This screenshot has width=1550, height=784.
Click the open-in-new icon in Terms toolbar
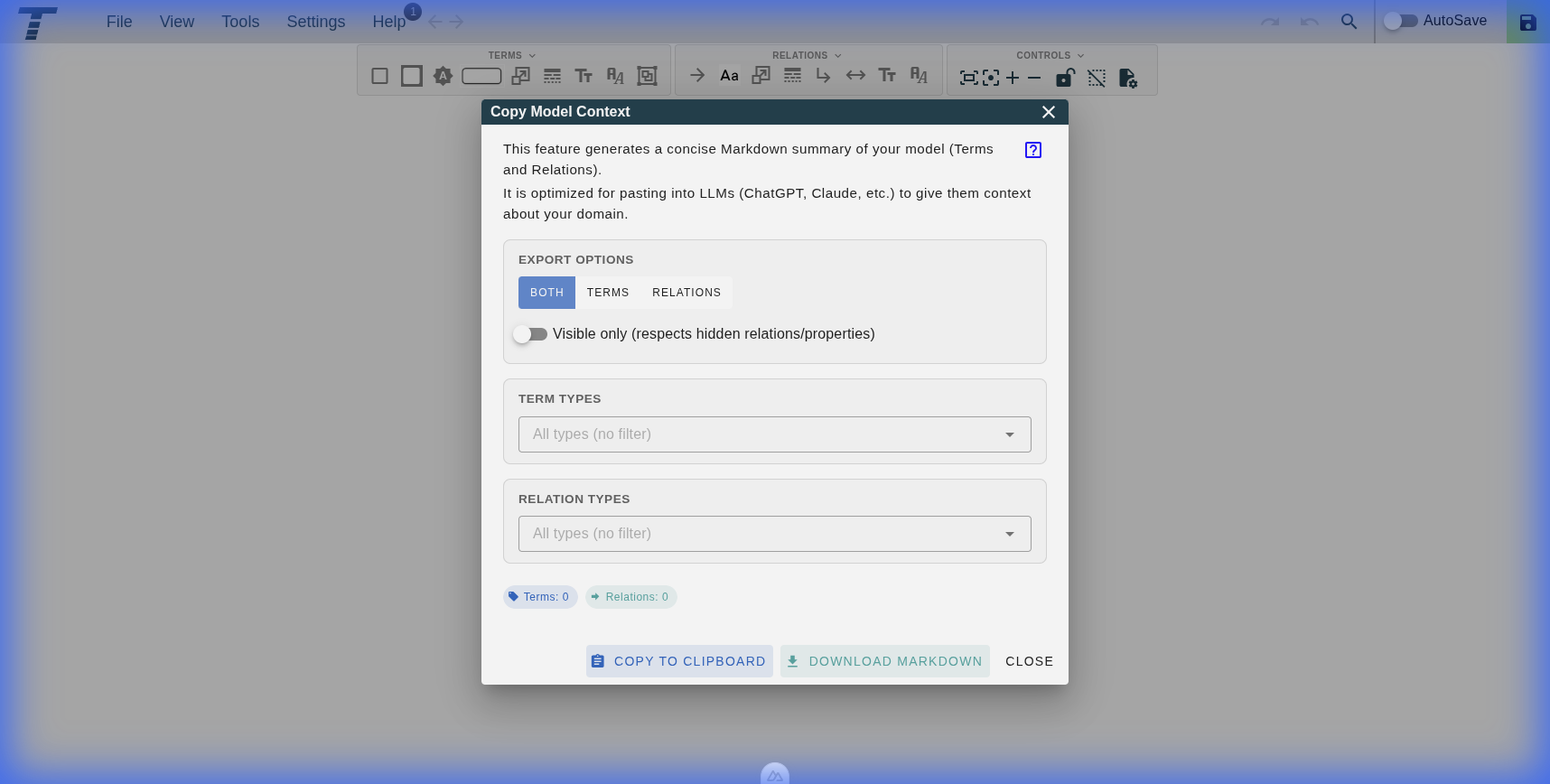521,77
